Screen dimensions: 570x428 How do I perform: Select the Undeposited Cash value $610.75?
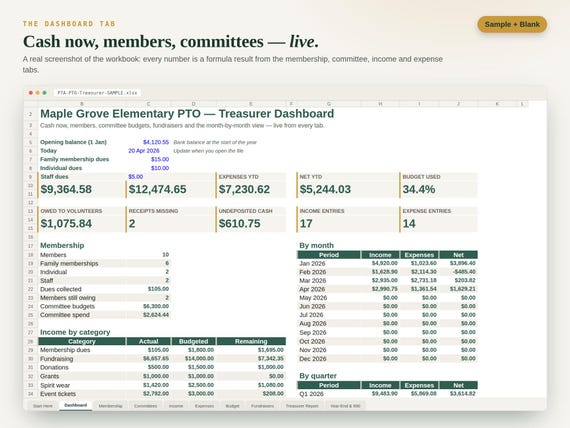pyautogui.click(x=240, y=224)
